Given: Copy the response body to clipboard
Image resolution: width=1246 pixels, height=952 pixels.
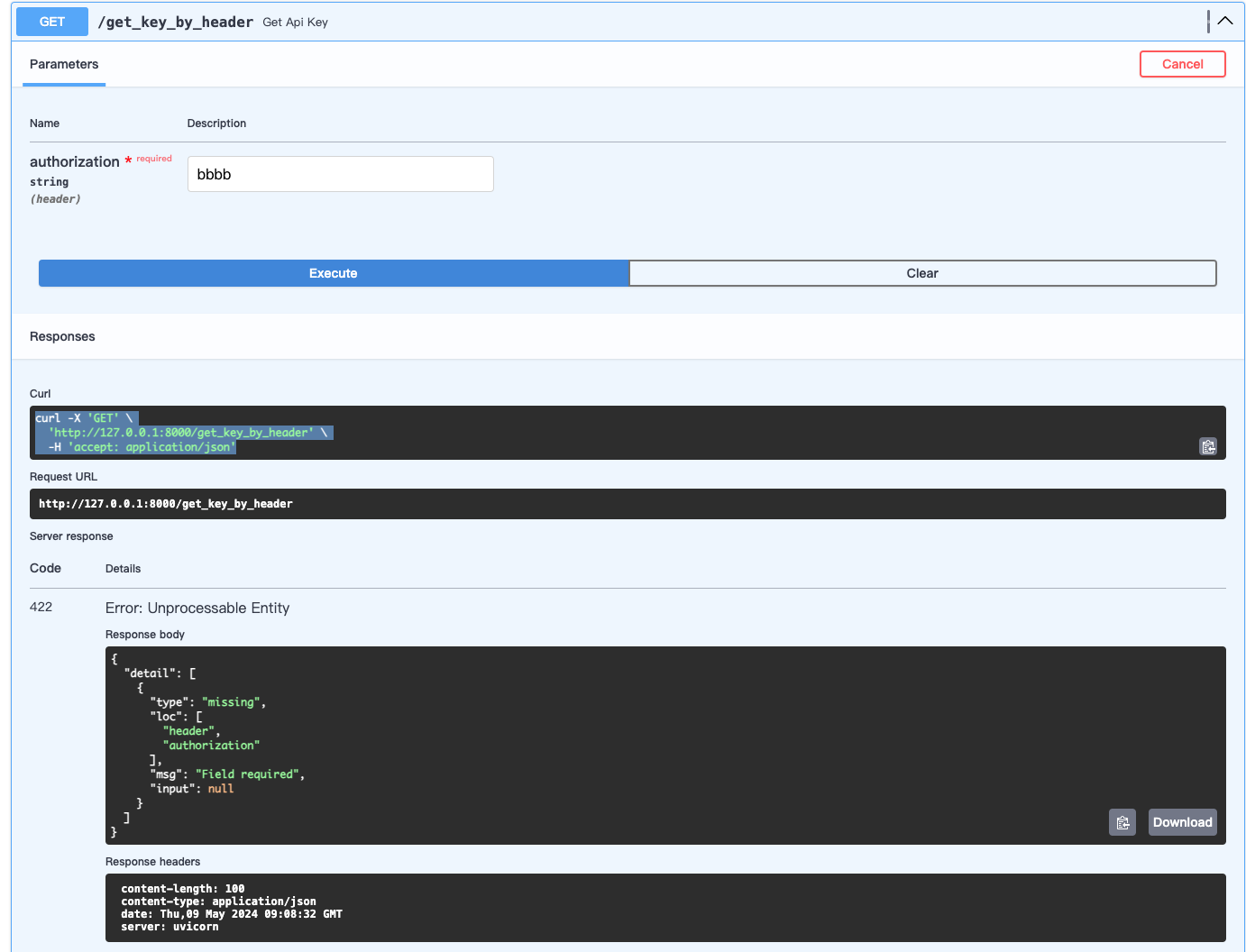Looking at the screenshot, I should click(x=1122, y=822).
